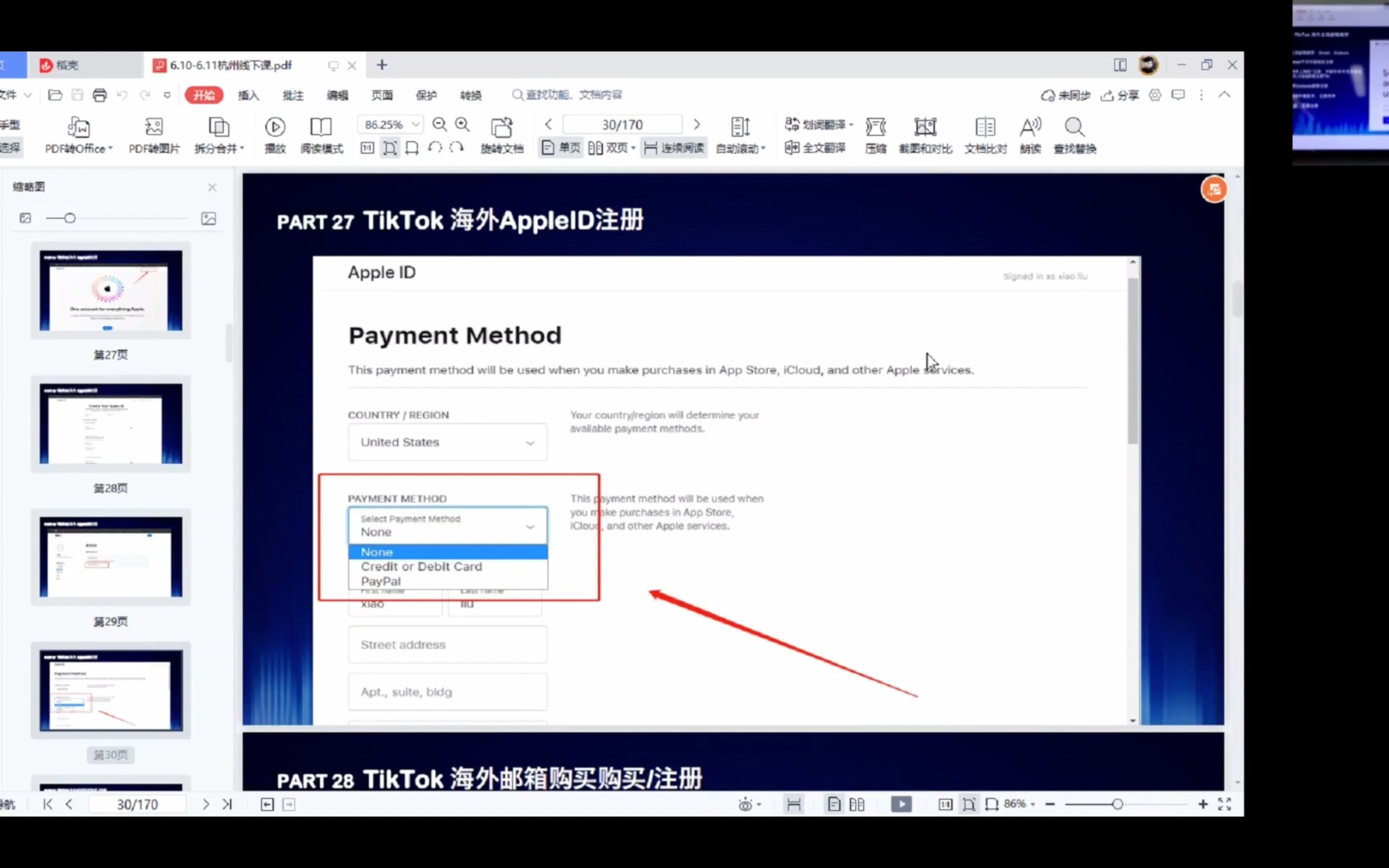Open the settings gear near share
Image resolution: width=1389 pixels, height=868 pixels.
click(x=1155, y=95)
